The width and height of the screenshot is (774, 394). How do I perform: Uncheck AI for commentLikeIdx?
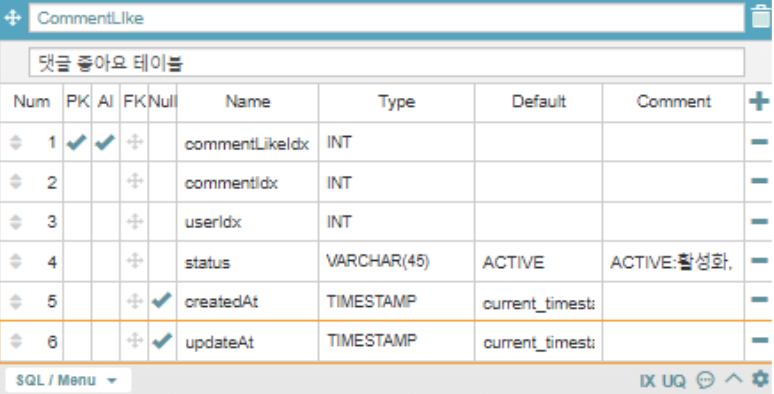105,142
